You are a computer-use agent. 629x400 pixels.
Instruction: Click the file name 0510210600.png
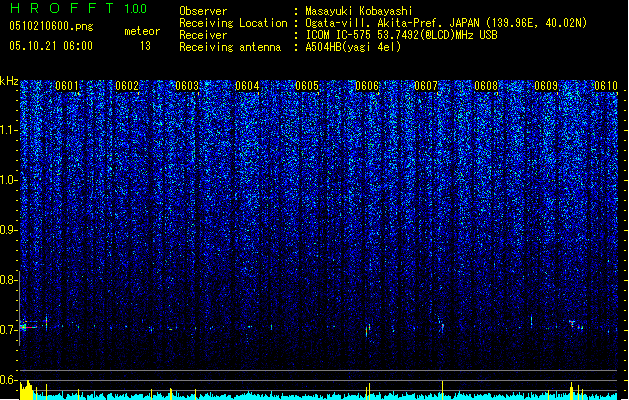(51, 26)
